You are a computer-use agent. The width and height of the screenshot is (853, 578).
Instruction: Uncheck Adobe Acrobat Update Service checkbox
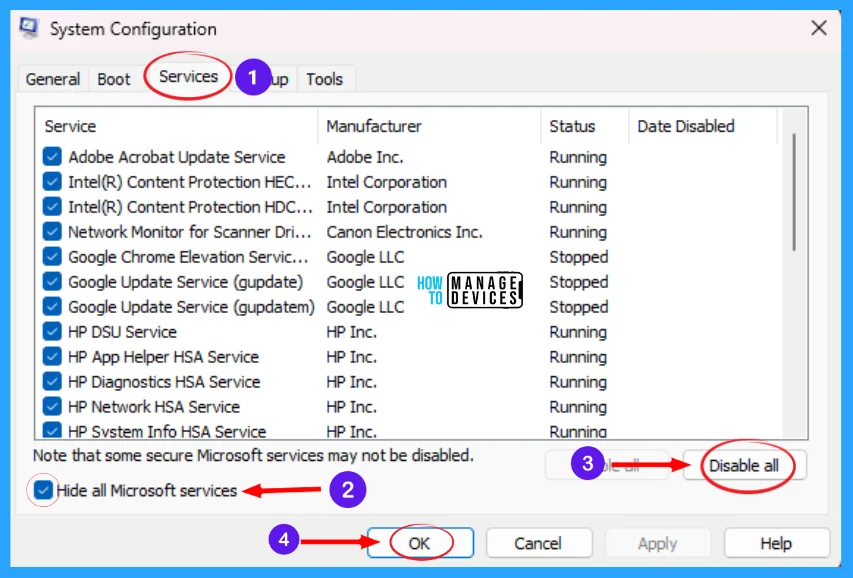(x=52, y=157)
